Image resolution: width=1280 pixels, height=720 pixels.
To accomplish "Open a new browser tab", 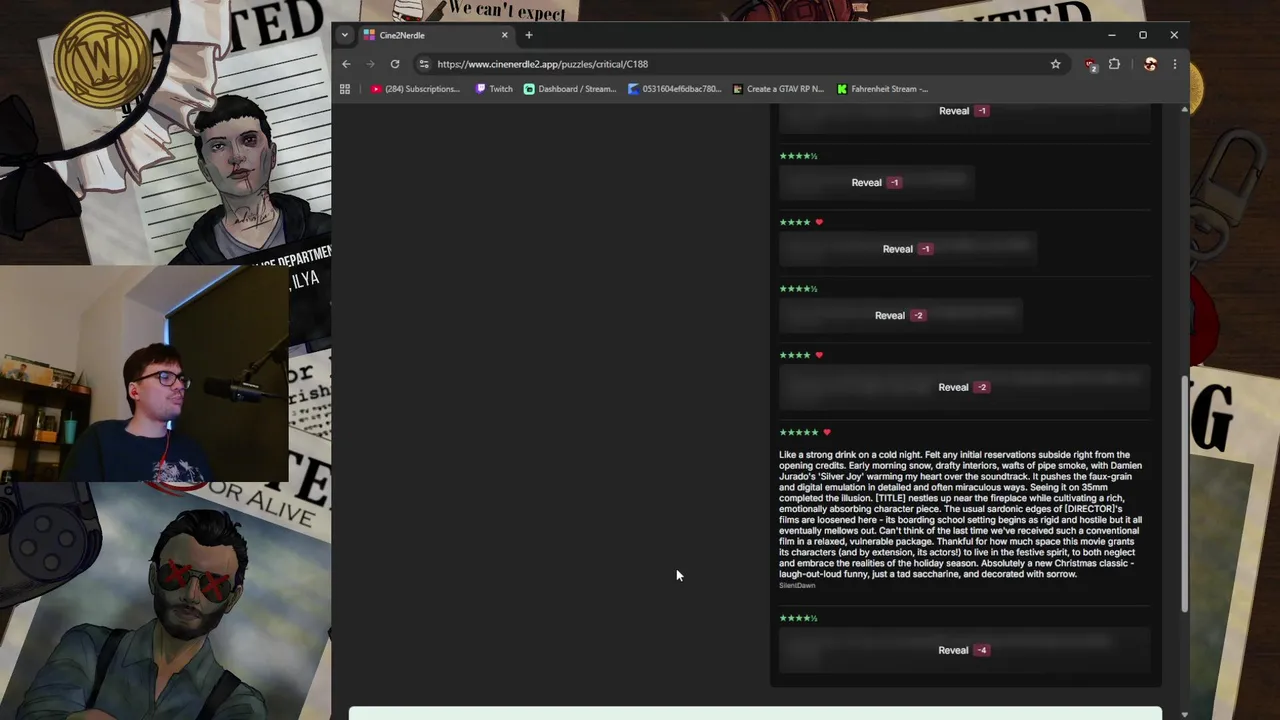I will point(529,35).
